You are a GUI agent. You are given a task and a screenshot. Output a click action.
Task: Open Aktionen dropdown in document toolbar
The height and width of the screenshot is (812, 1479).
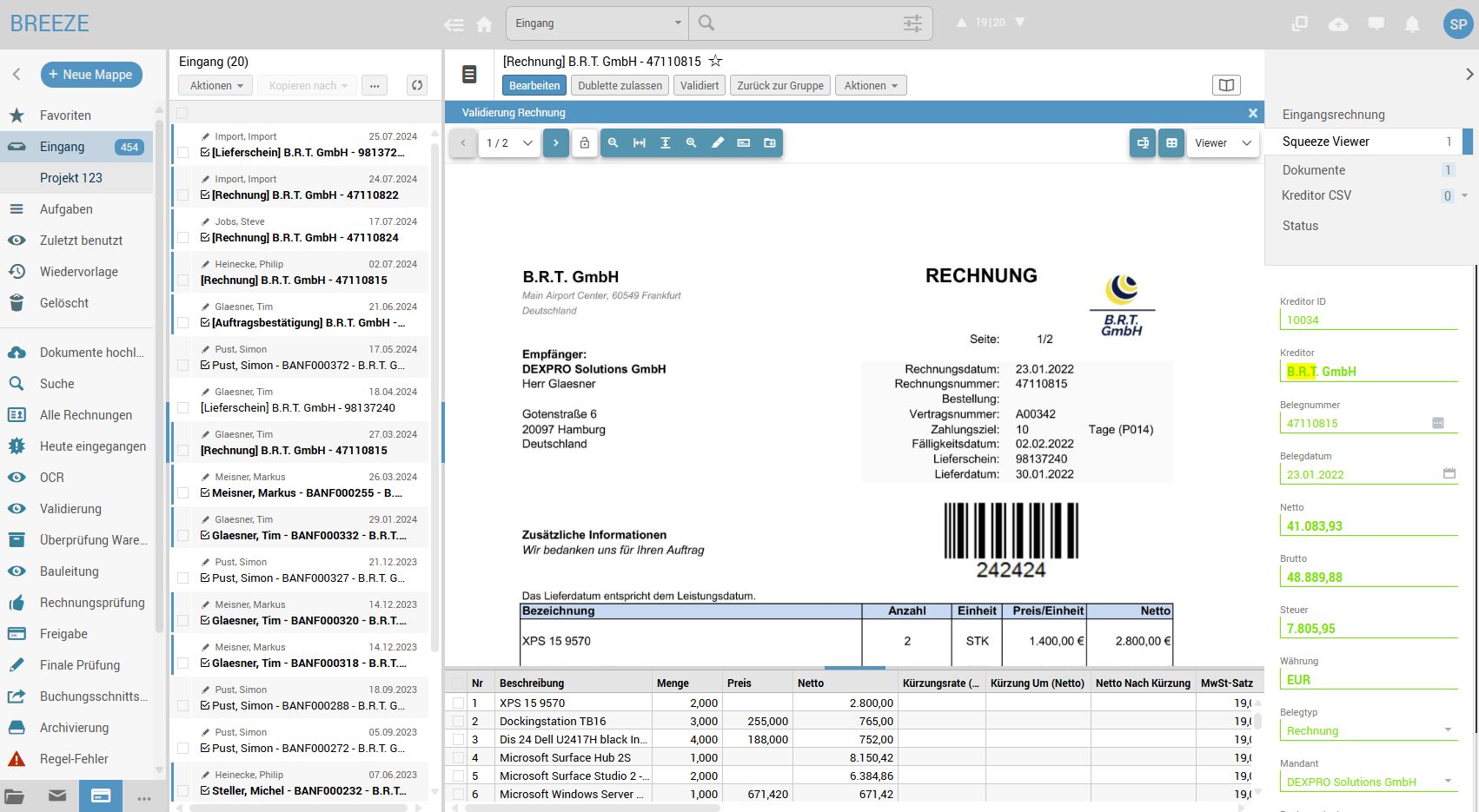pyautogui.click(x=870, y=85)
